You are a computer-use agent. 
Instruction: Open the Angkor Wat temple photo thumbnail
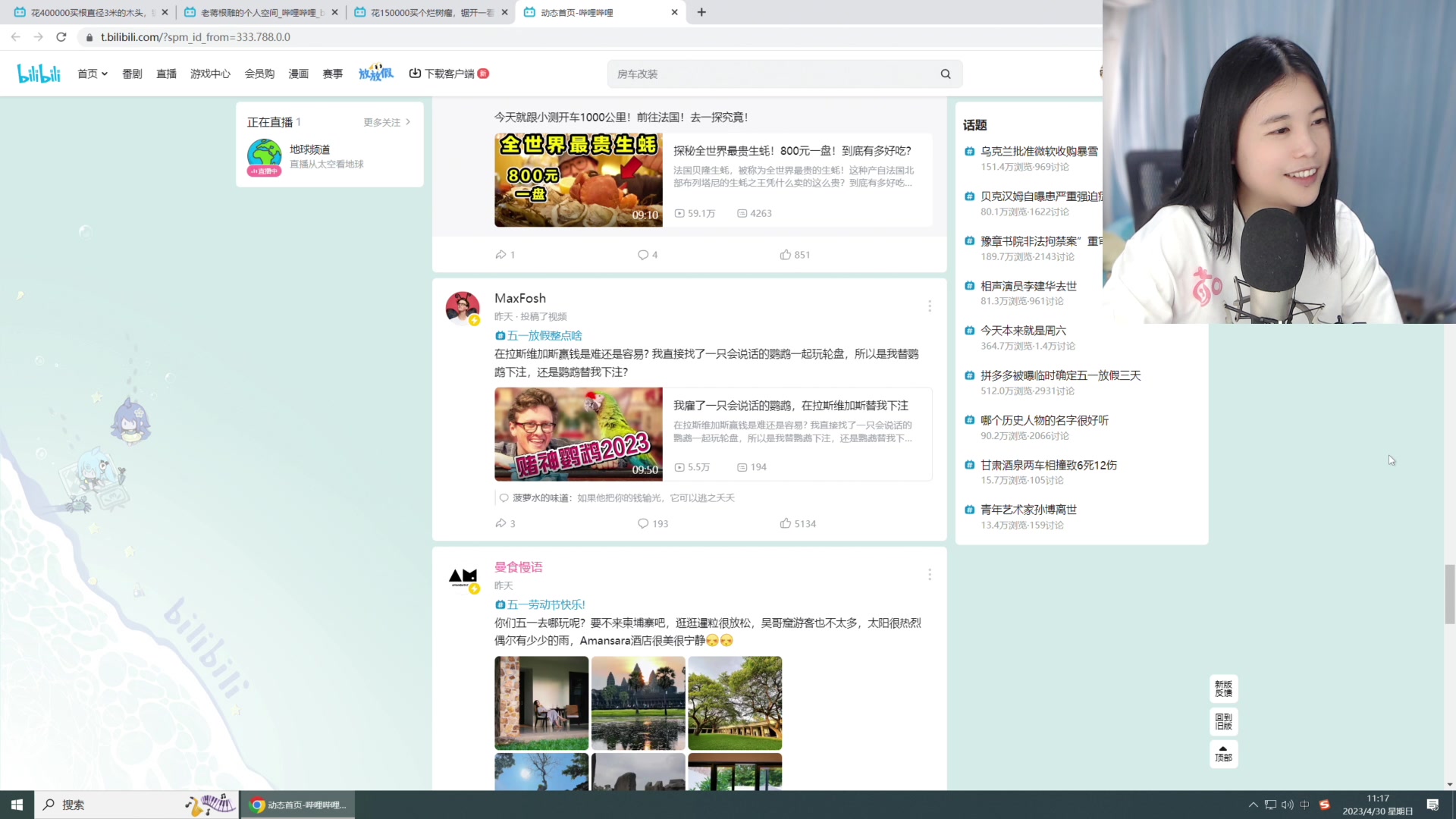pyautogui.click(x=638, y=703)
